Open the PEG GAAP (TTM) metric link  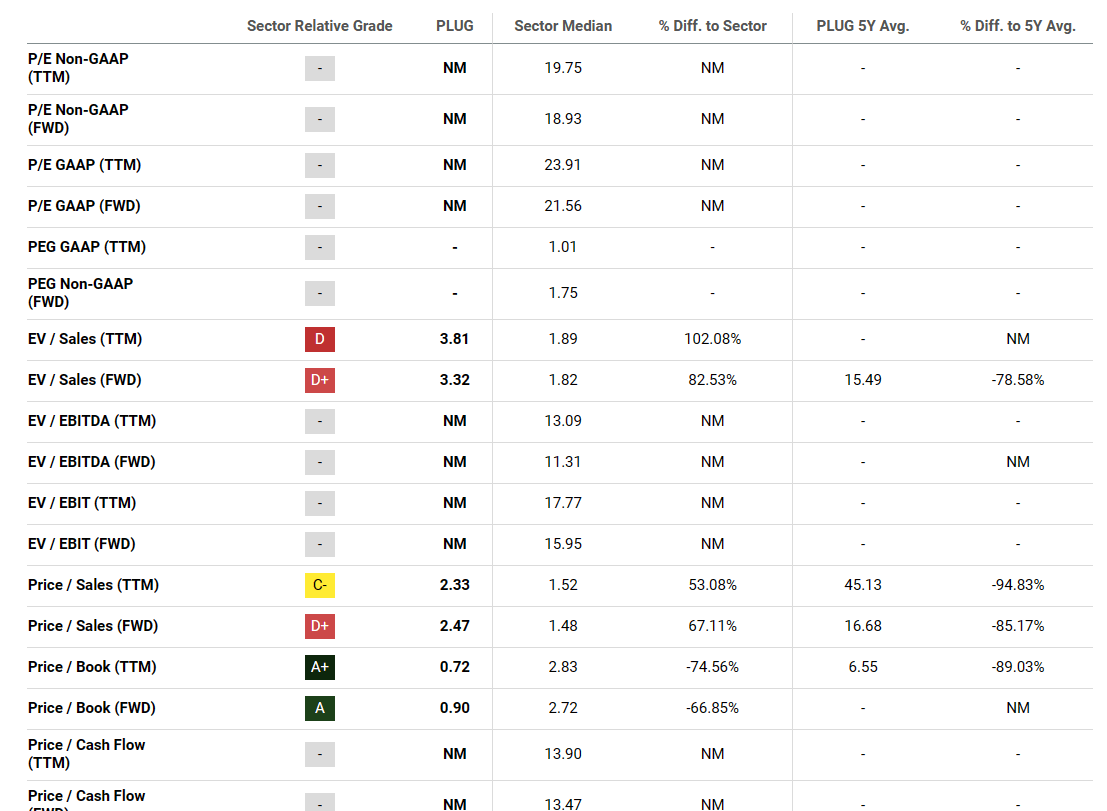pyautogui.click(x=87, y=247)
